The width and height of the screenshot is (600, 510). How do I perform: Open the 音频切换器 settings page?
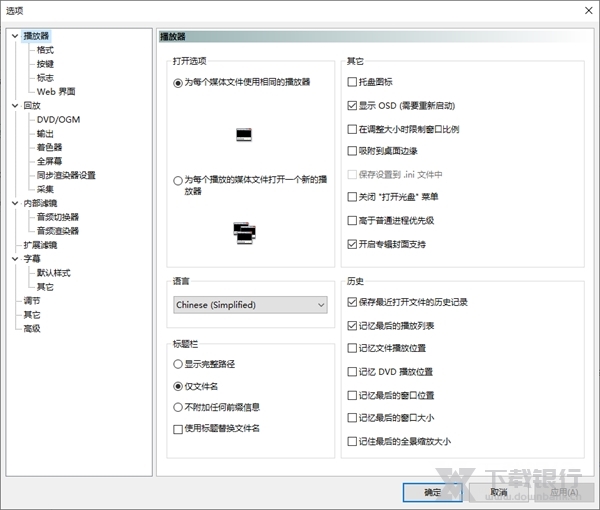[58, 217]
